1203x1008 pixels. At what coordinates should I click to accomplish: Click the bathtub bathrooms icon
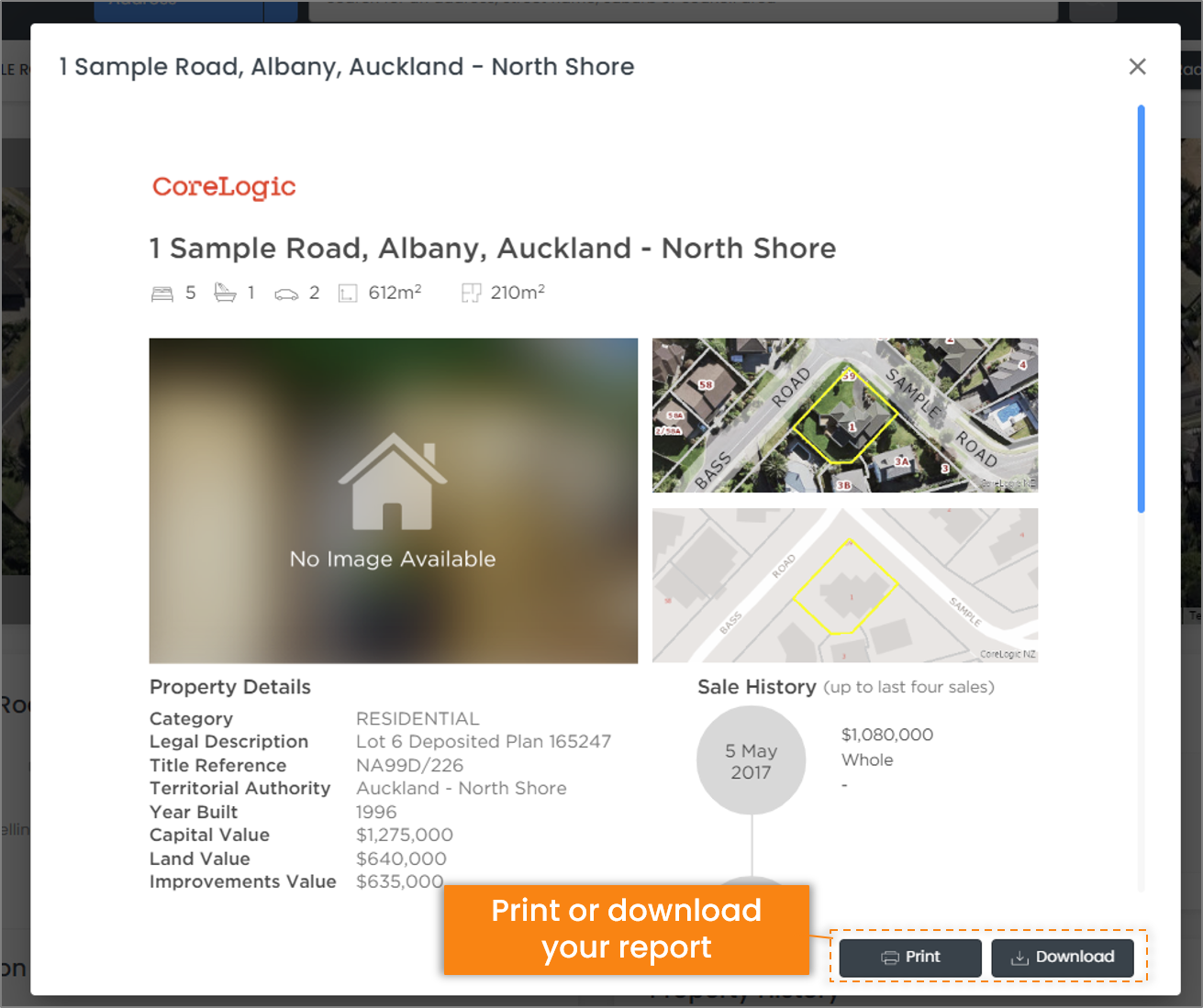[x=225, y=293]
